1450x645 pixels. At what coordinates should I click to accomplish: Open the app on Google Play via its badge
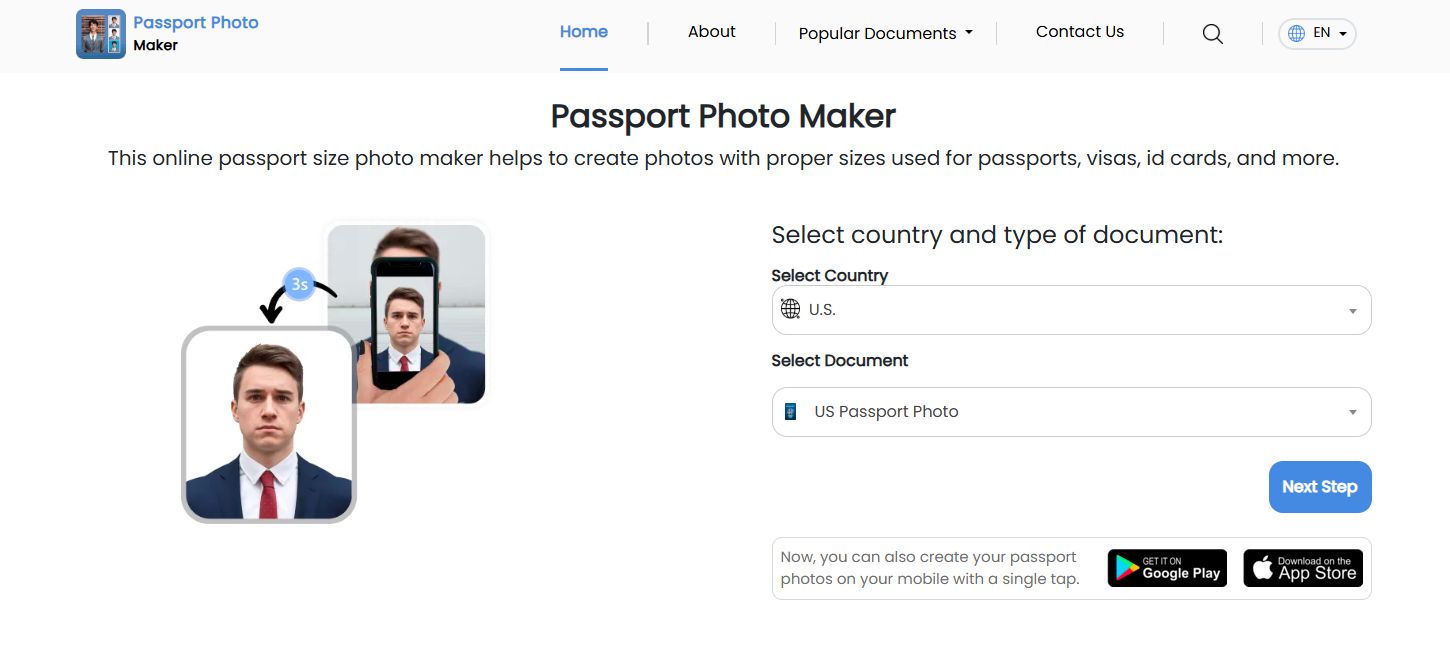pos(1166,568)
